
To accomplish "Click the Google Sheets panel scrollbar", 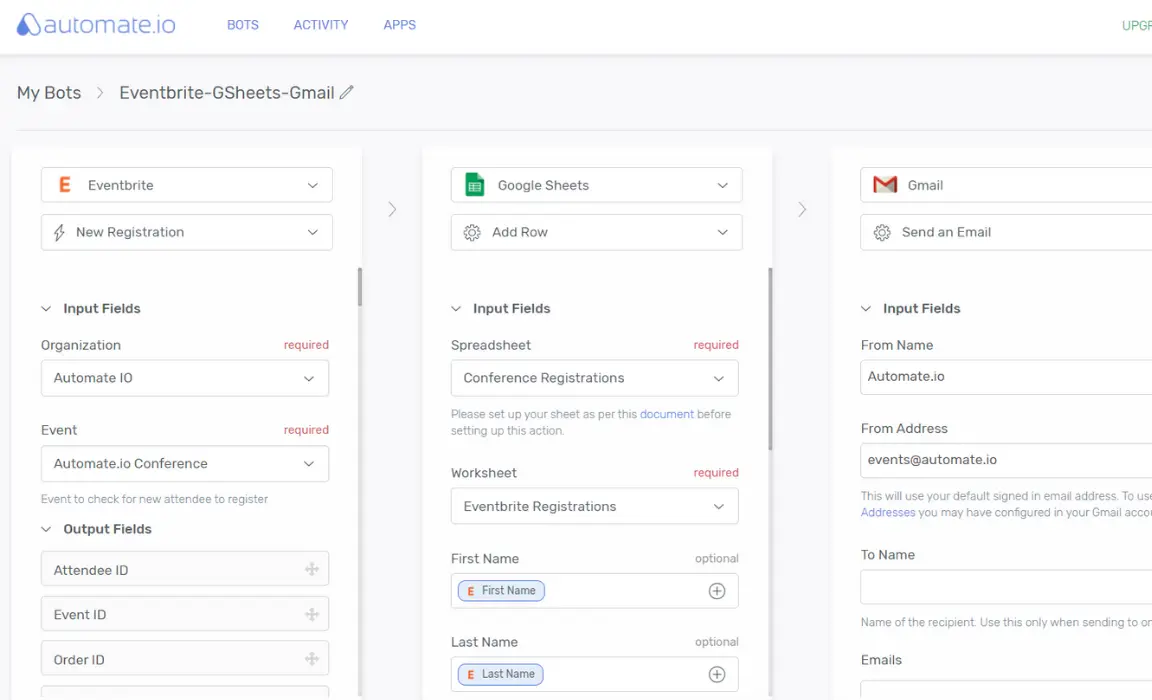I will coord(770,358).
